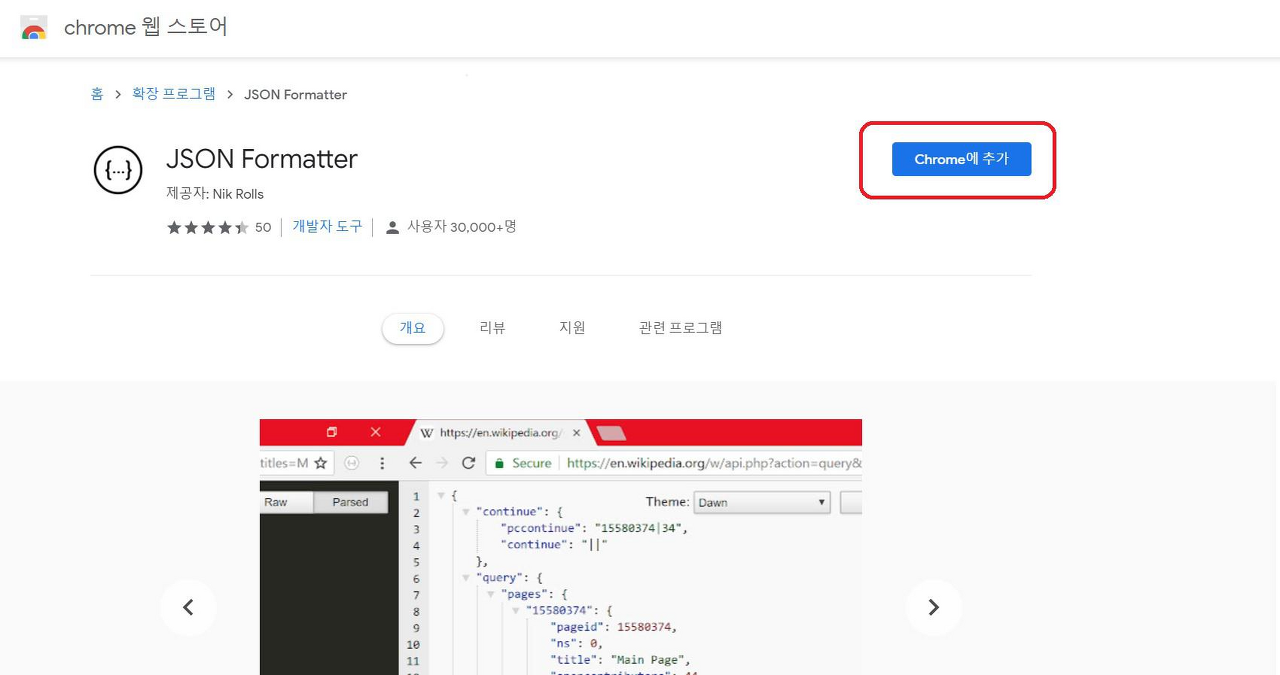The height and width of the screenshot is (675, 1280).
Task: Click the Secure lock label in preview
Action: [523, 463]
